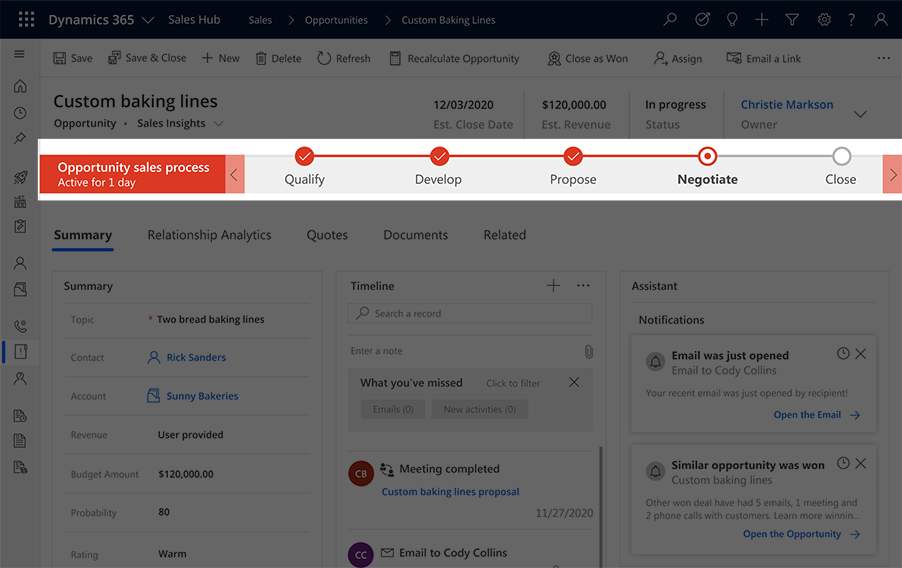Open the Related tab

(504, 235)
